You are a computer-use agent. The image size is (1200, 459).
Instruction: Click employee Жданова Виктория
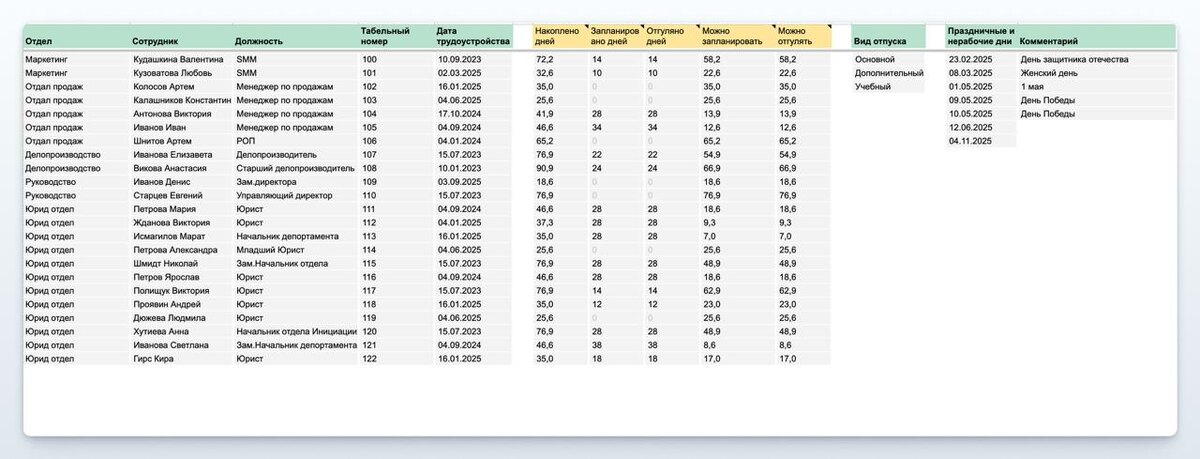click(170, 222)
